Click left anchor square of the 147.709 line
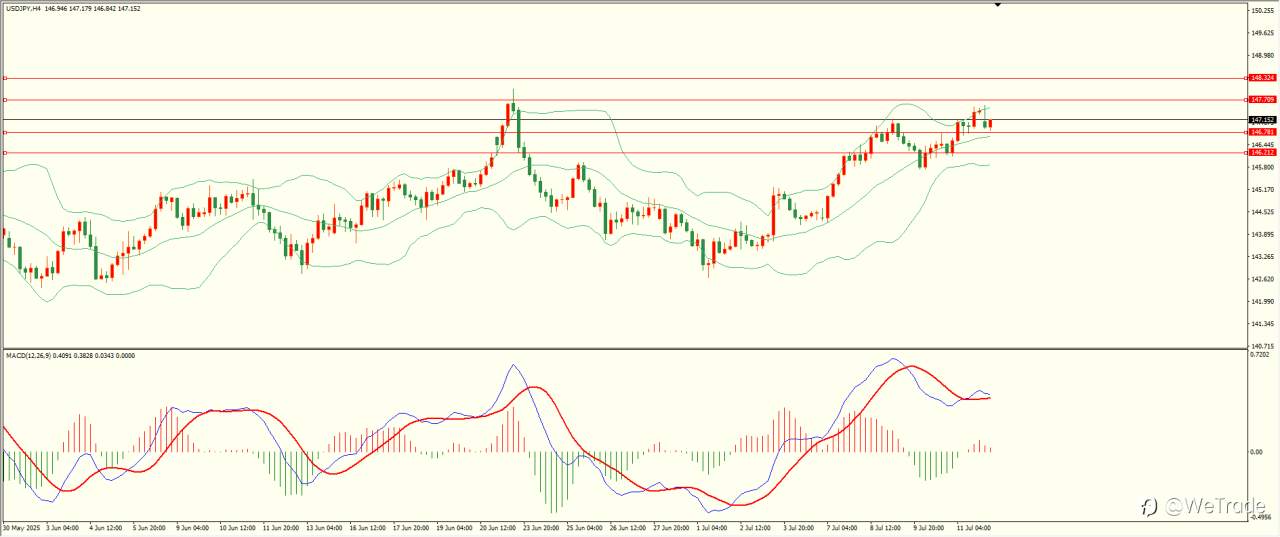Viewport: 1280px width, 537px height. coord(5,100)
